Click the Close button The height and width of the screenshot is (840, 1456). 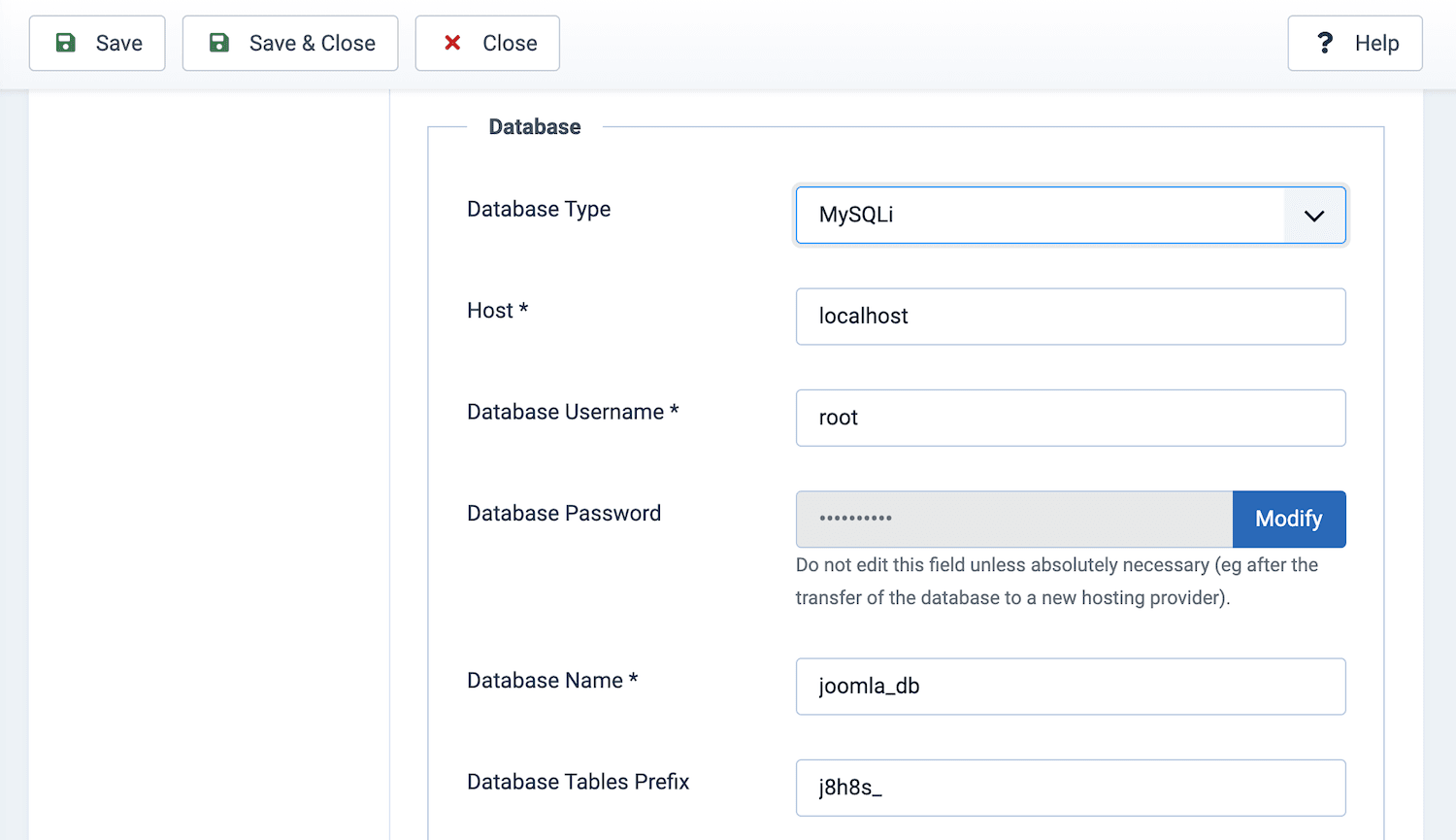coord(487,43)
